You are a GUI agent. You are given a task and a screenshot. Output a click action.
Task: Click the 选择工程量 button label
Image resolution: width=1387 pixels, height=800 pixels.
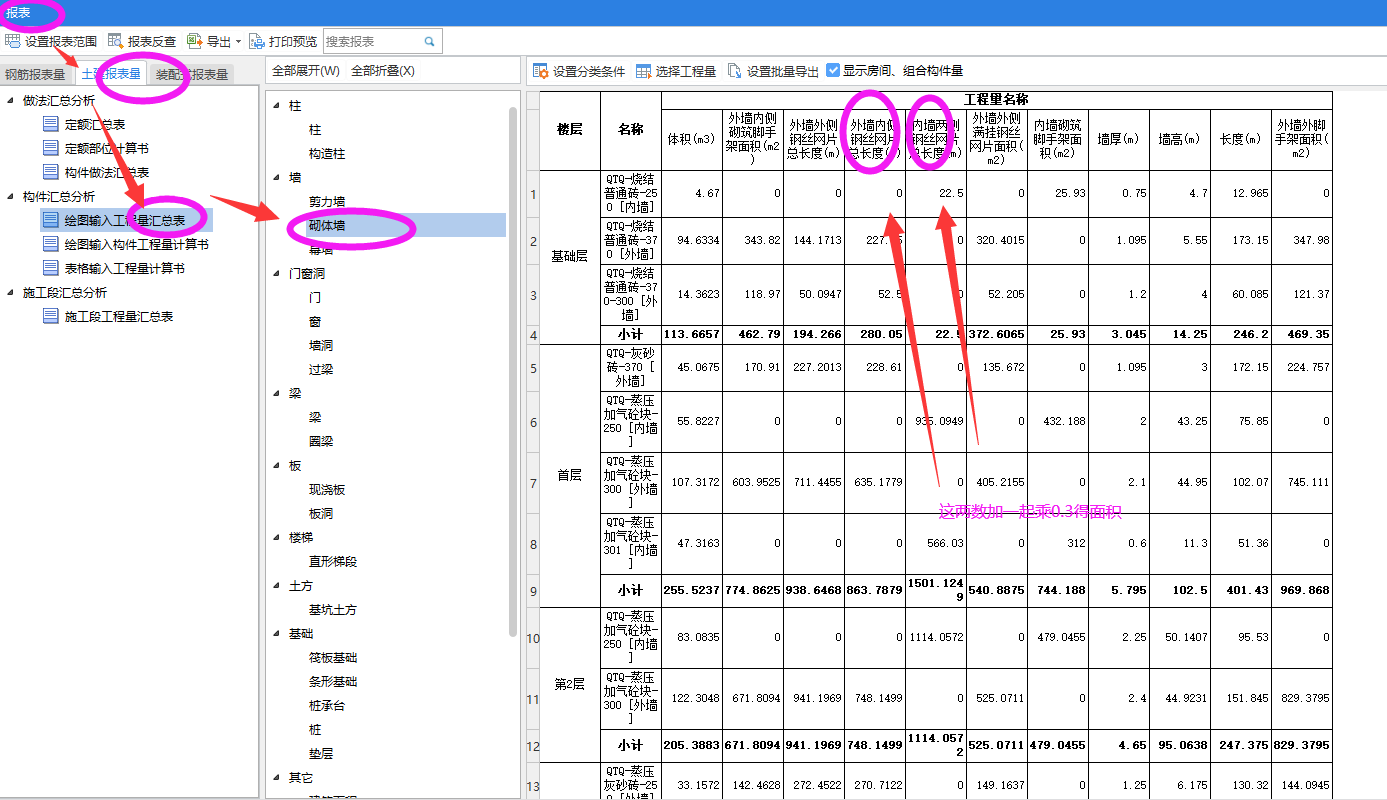[686, 71]
